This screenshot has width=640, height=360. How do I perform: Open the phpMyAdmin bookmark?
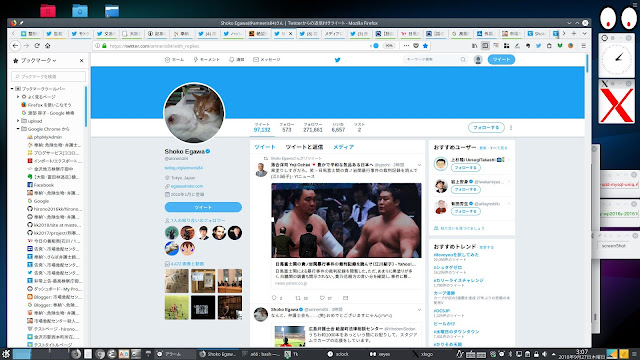(x=48, y=137)
